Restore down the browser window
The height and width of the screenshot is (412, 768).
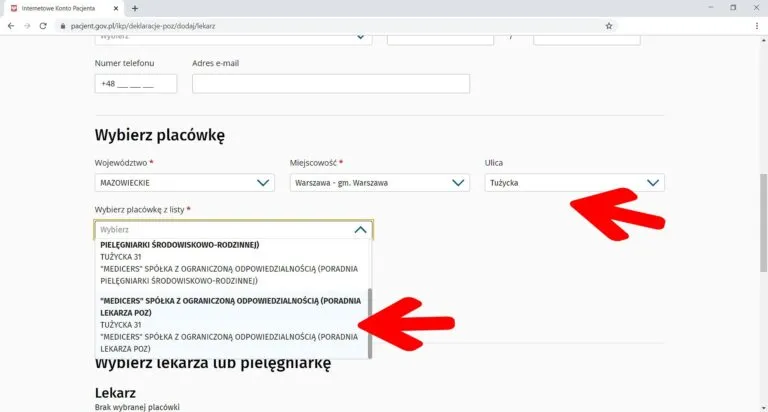click(733, 8)
